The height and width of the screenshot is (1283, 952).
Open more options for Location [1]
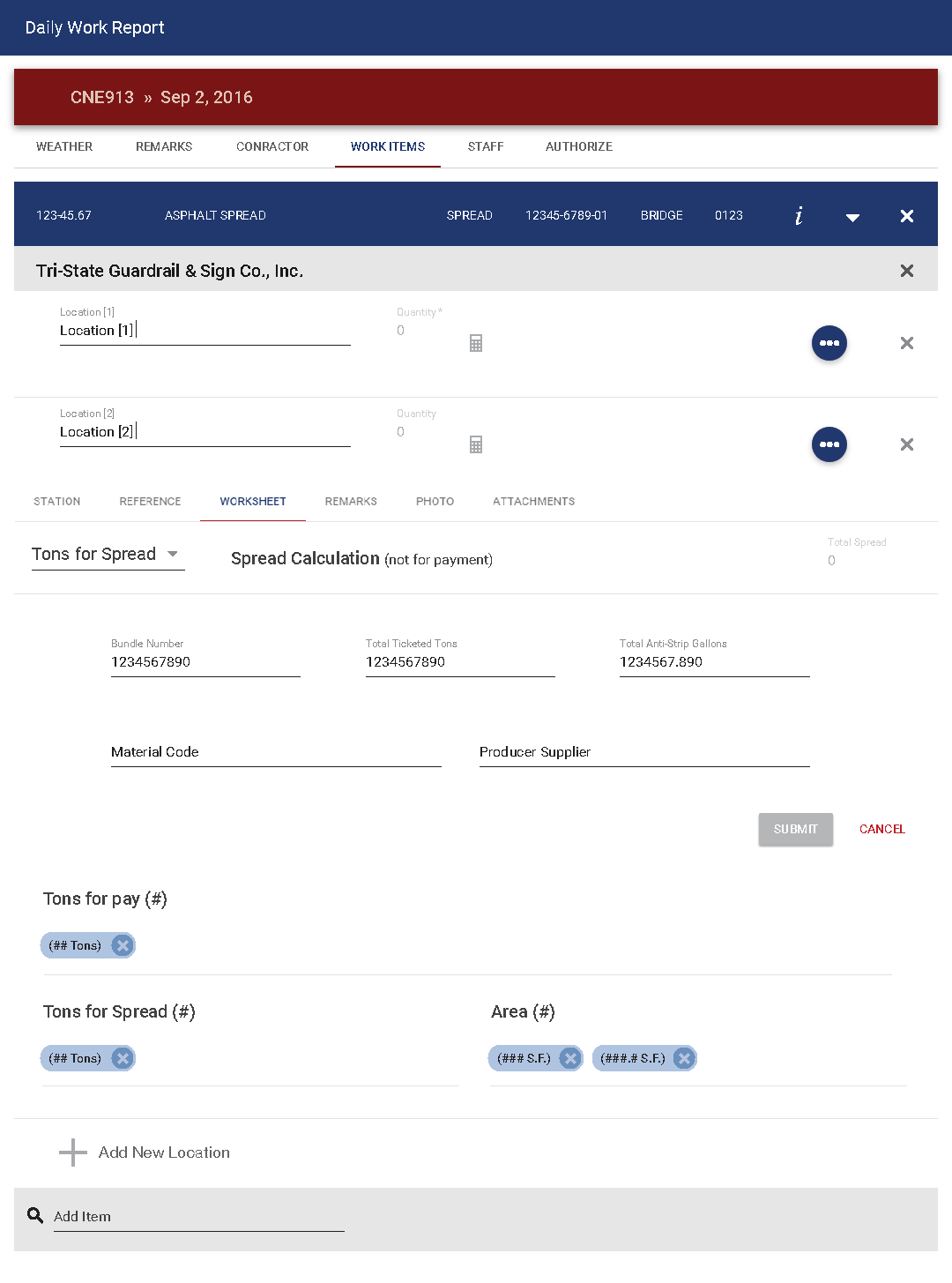(x=829, y=343)
